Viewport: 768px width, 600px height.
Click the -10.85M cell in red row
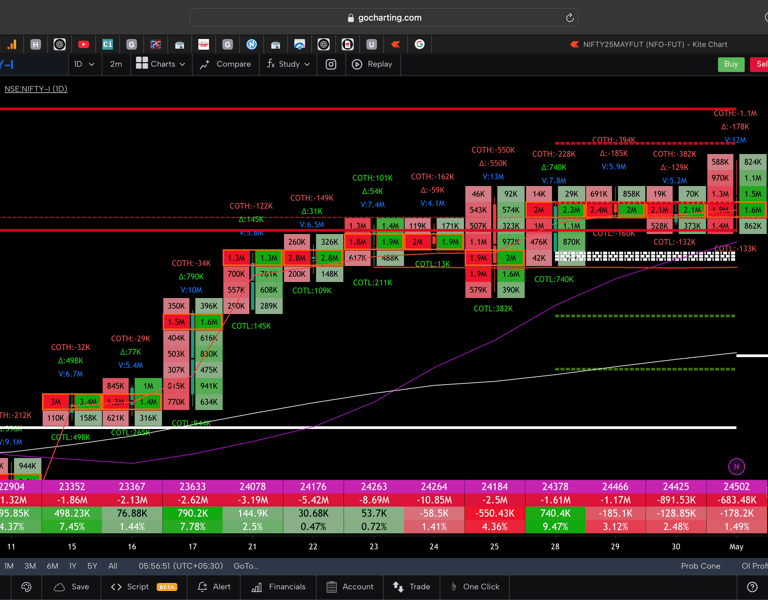pos(434,500)
